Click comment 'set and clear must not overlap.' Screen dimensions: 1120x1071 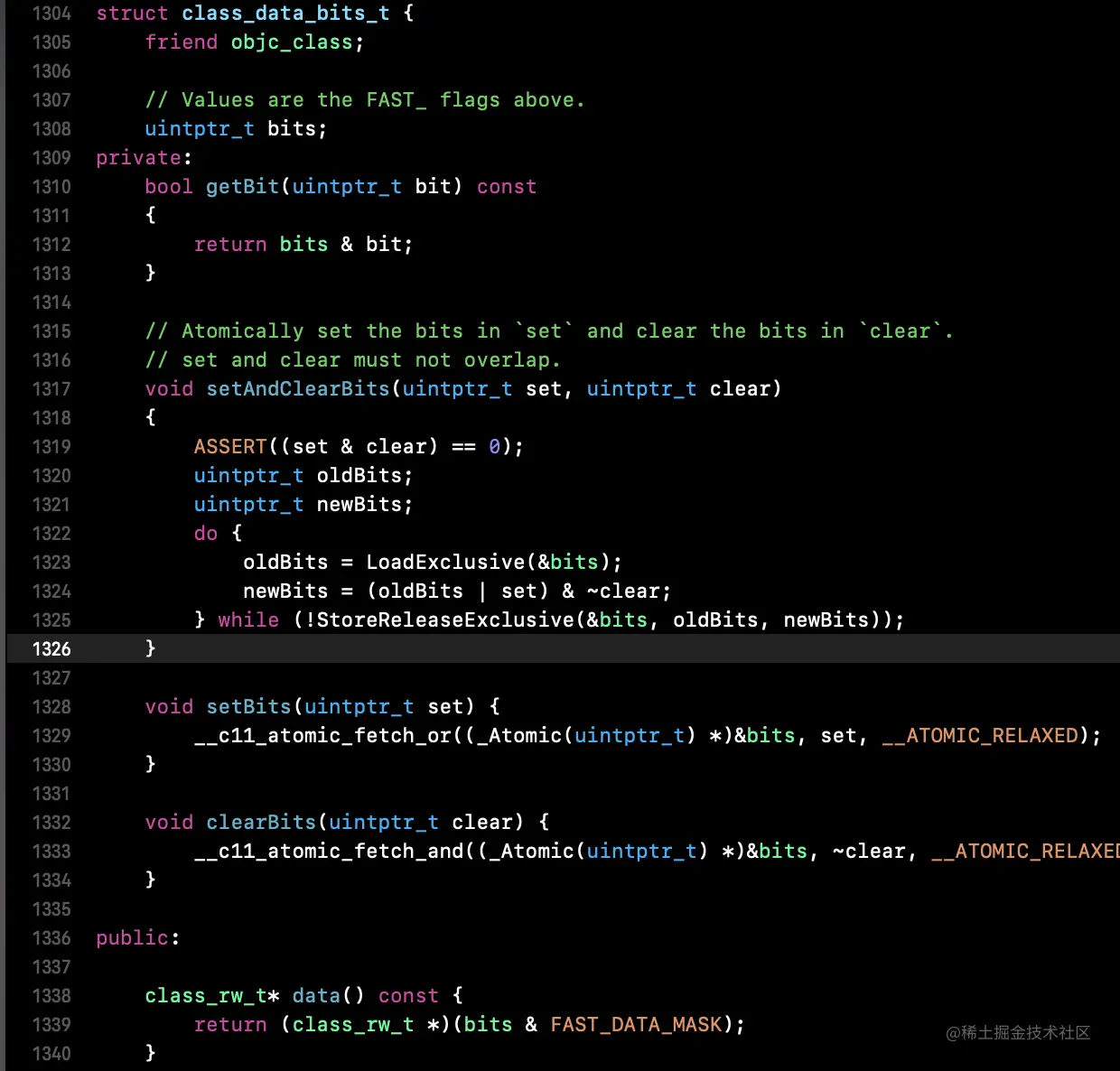(353, 360)
